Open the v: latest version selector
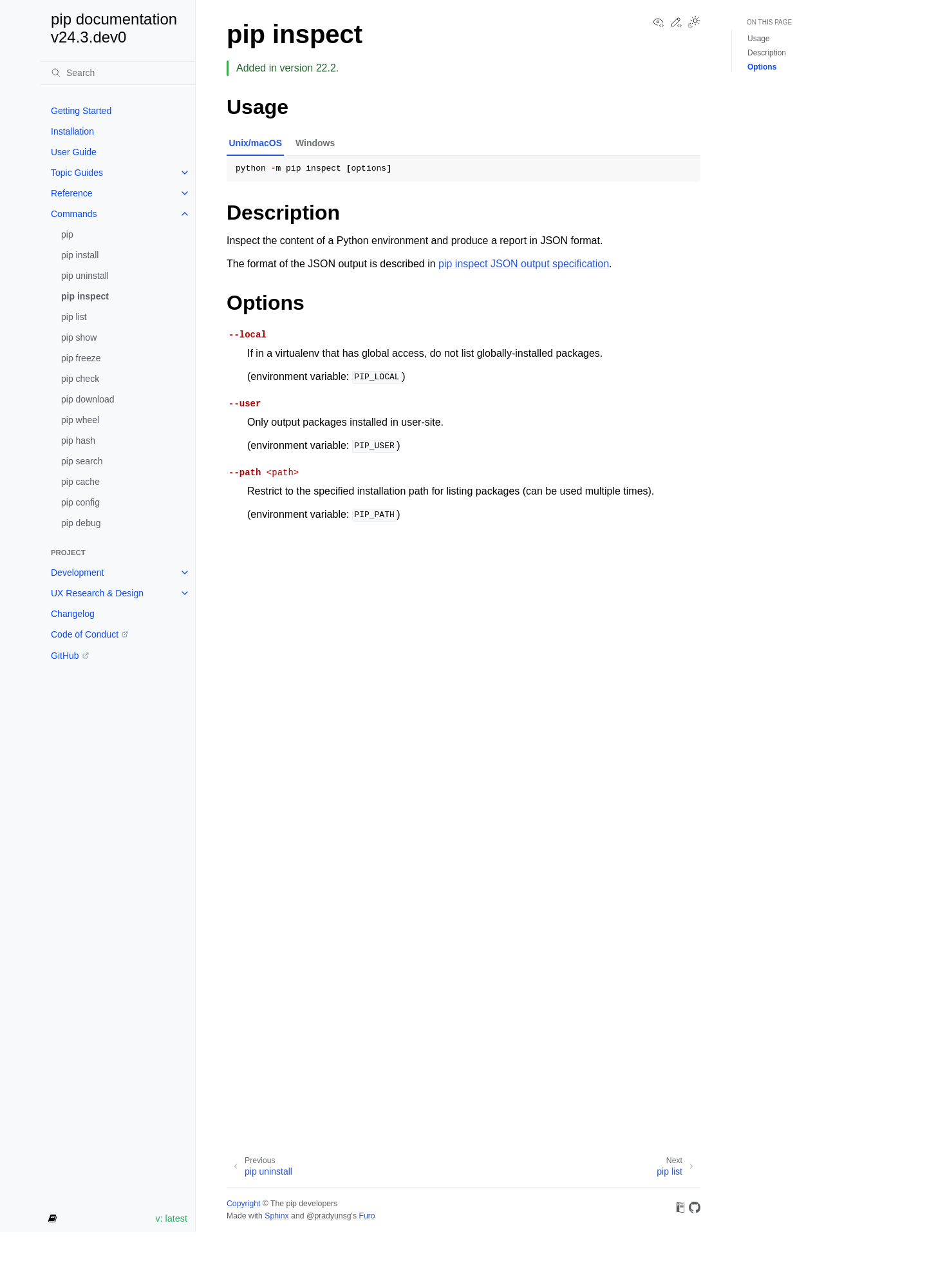Viewport: 927px width, 1288px height. click(x=171, y=1218)
